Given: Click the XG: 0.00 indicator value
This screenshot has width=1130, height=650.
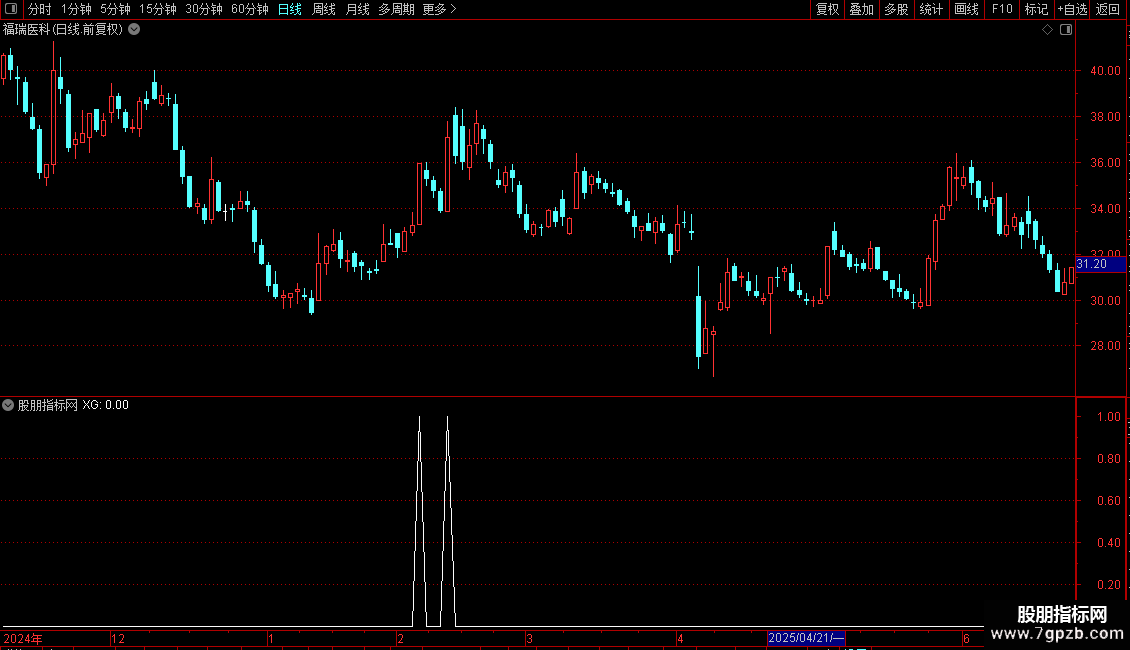Looking at the screenshot, I should (105, 405).
